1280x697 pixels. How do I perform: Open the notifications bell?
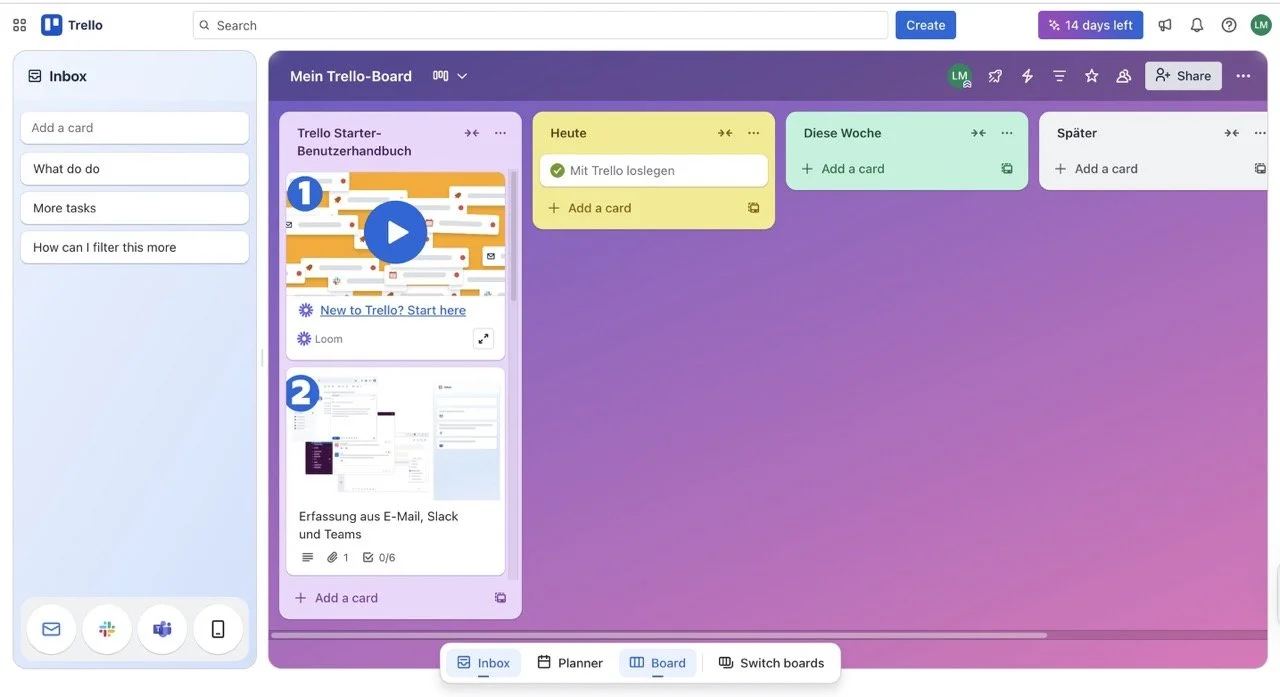click(x=1197, y=25)
